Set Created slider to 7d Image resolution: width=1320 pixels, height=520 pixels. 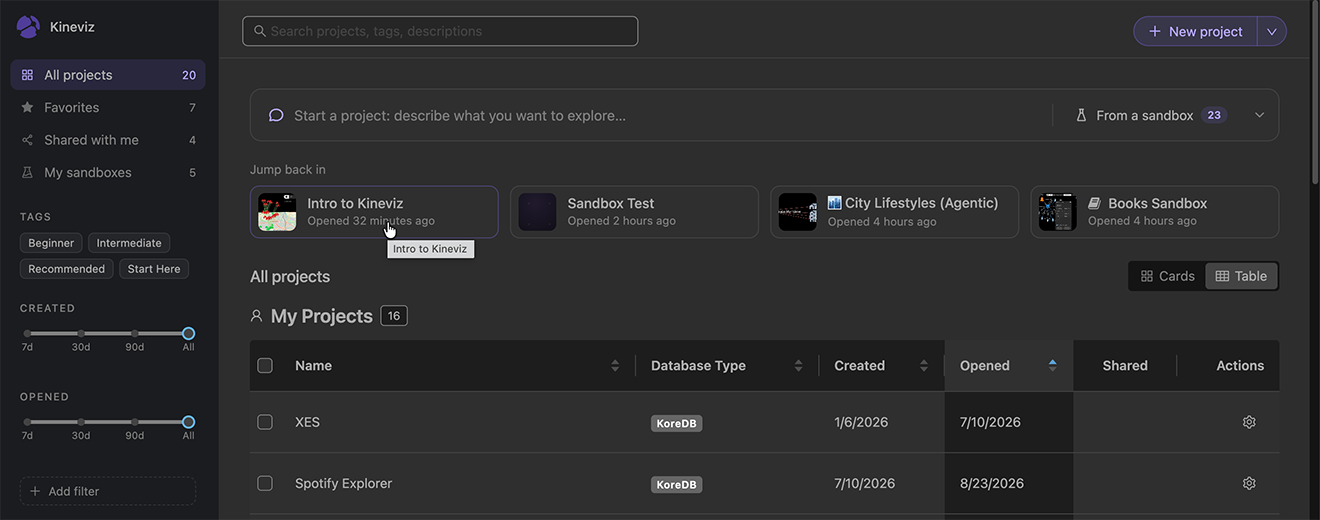pos(27,334)
